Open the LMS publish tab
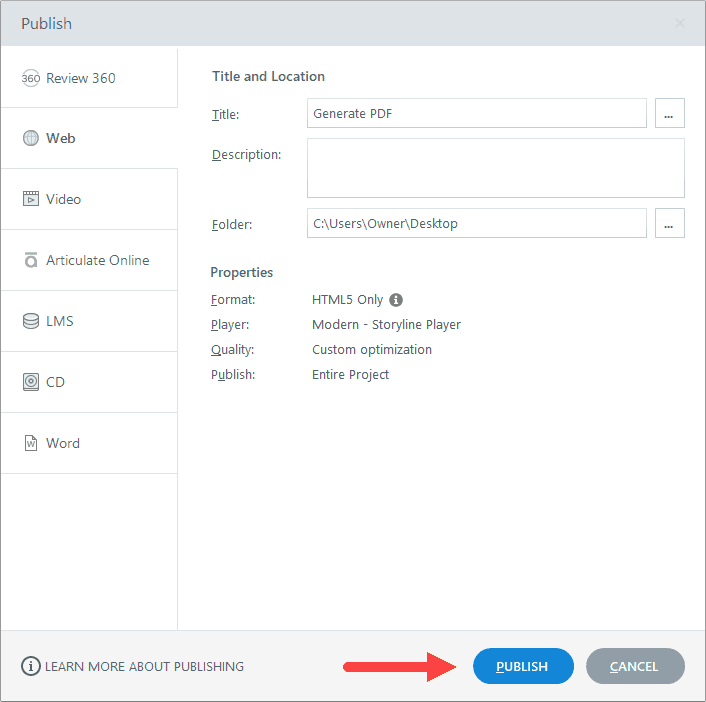 point(89,321)
